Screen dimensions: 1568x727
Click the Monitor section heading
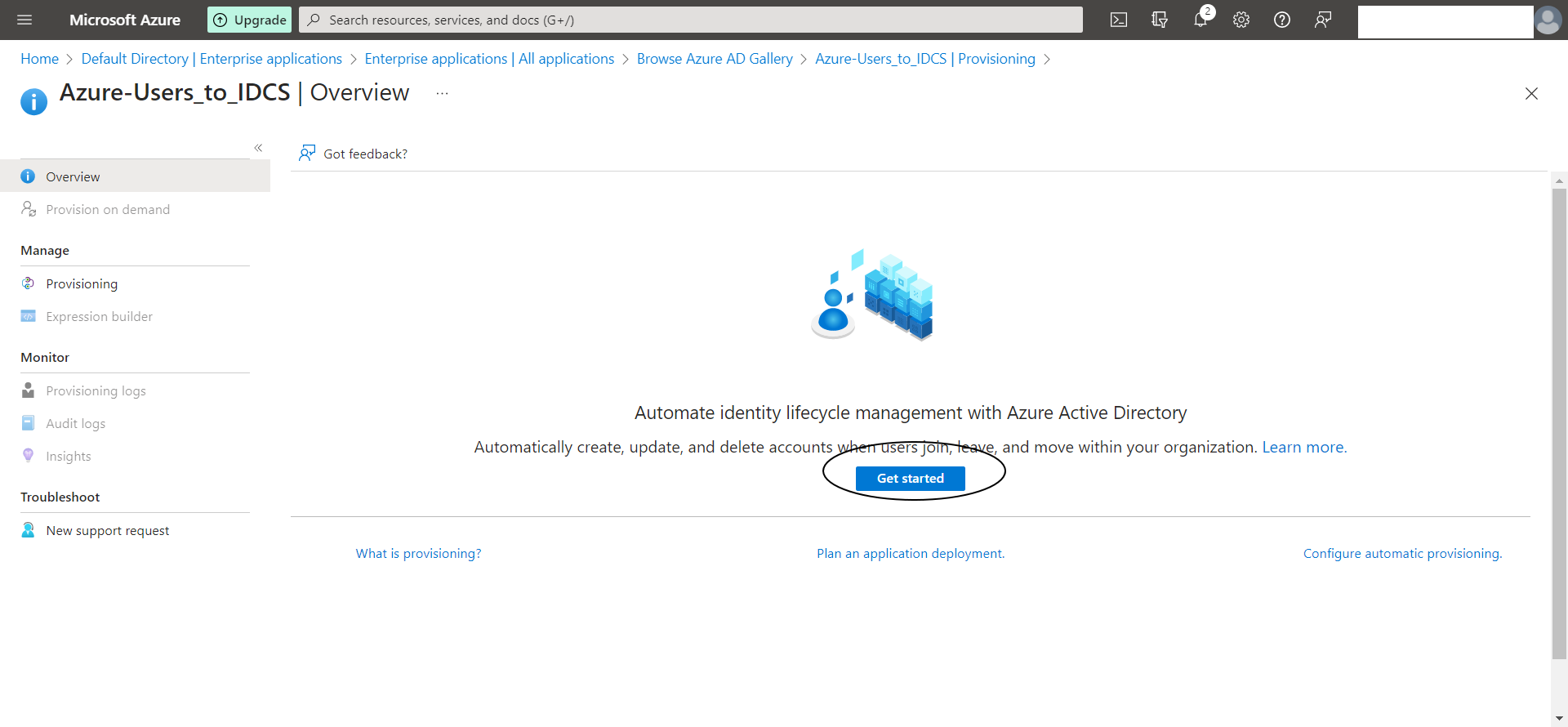click(x=45, y=357)
